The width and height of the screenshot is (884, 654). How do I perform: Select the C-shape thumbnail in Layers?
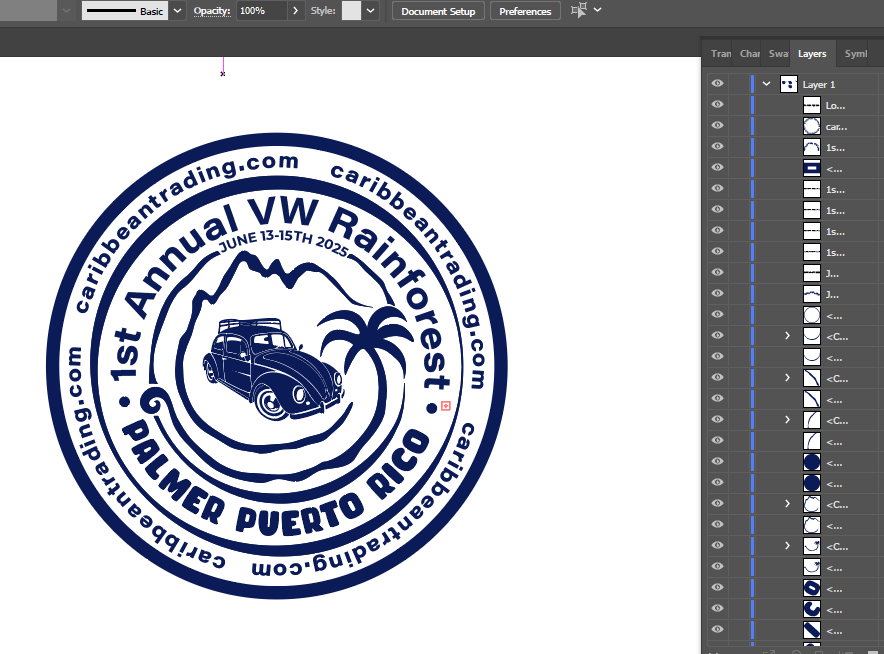point(811,609)
